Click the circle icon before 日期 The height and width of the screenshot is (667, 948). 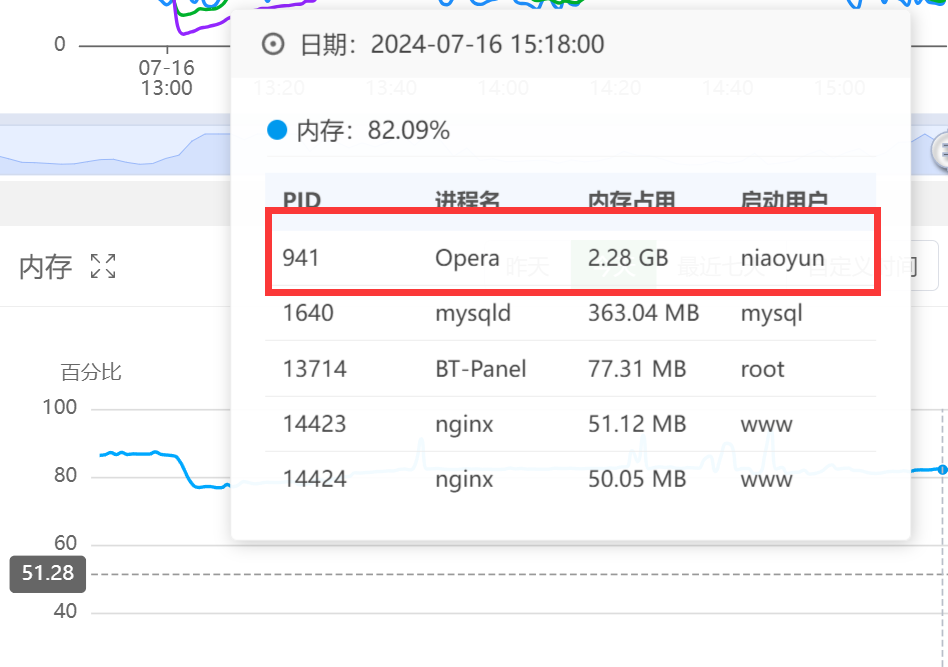click(x=273, y=44)
